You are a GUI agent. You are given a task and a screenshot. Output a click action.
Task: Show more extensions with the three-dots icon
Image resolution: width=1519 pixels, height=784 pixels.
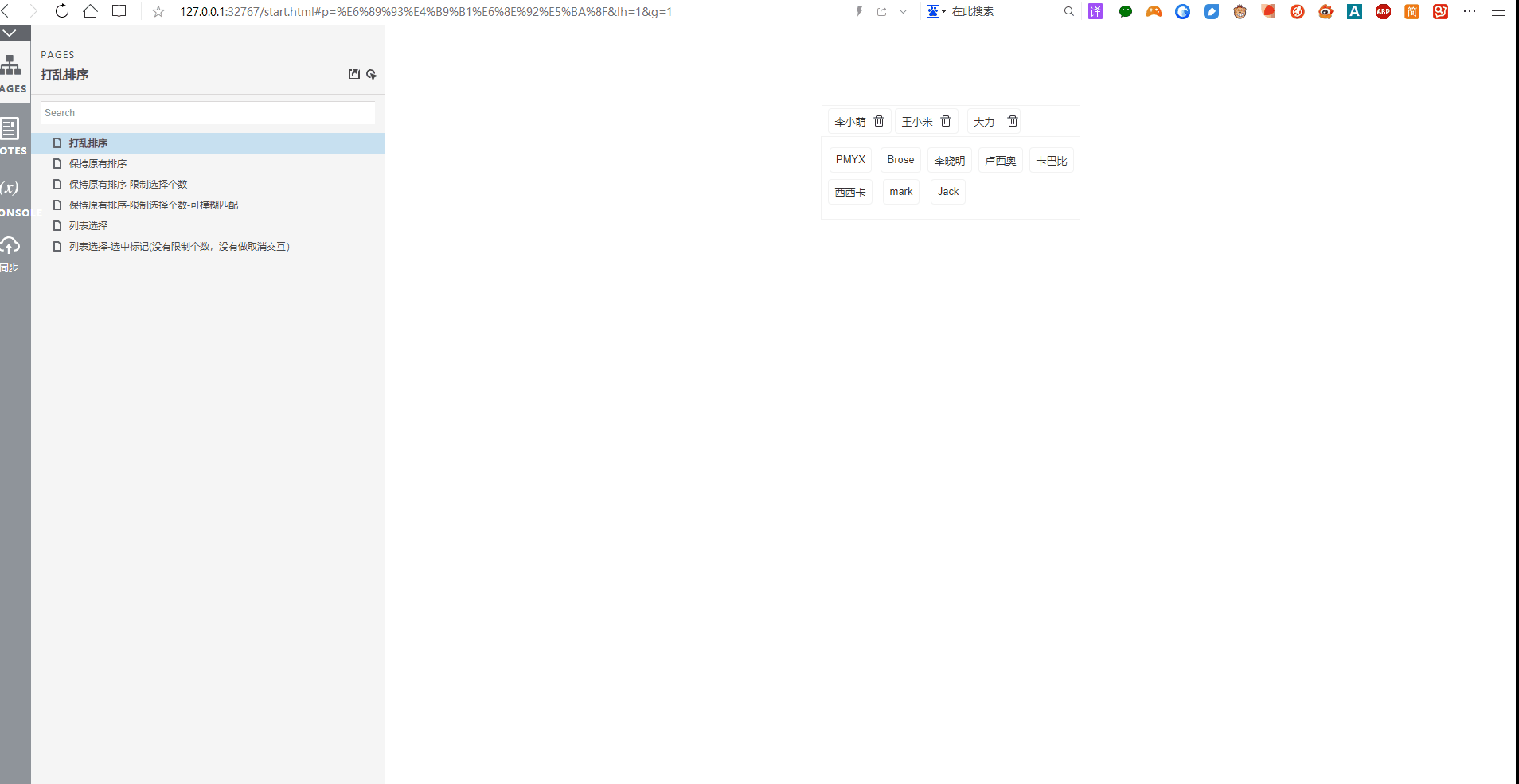coord(1470,11)
